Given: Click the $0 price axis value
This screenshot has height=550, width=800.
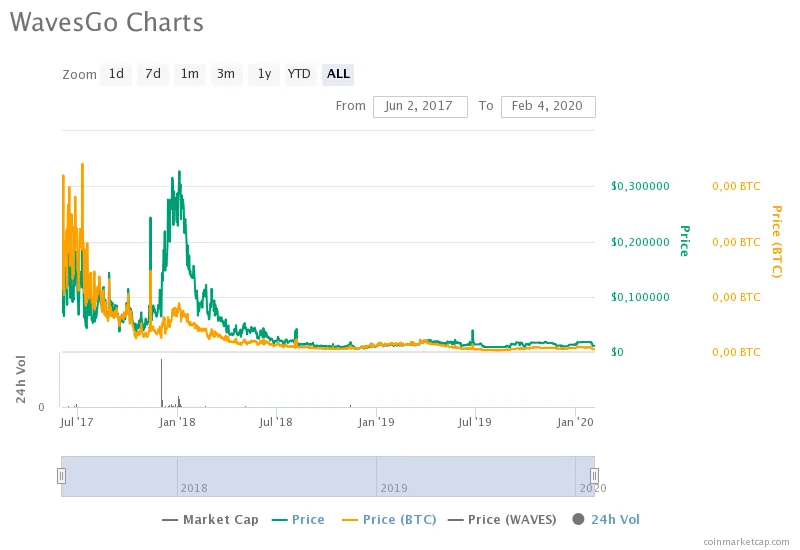Looking at the screenshot, I should tap(617, 352).
